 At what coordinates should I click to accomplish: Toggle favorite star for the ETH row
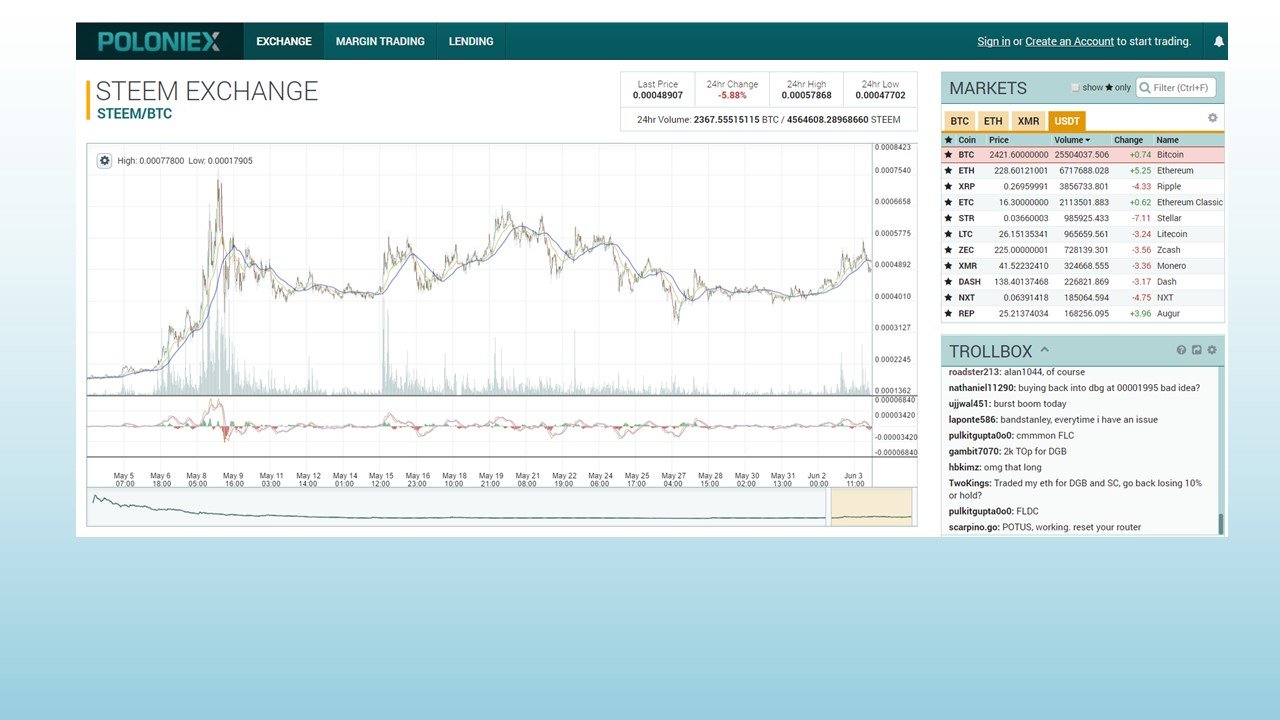click(948, 171)
